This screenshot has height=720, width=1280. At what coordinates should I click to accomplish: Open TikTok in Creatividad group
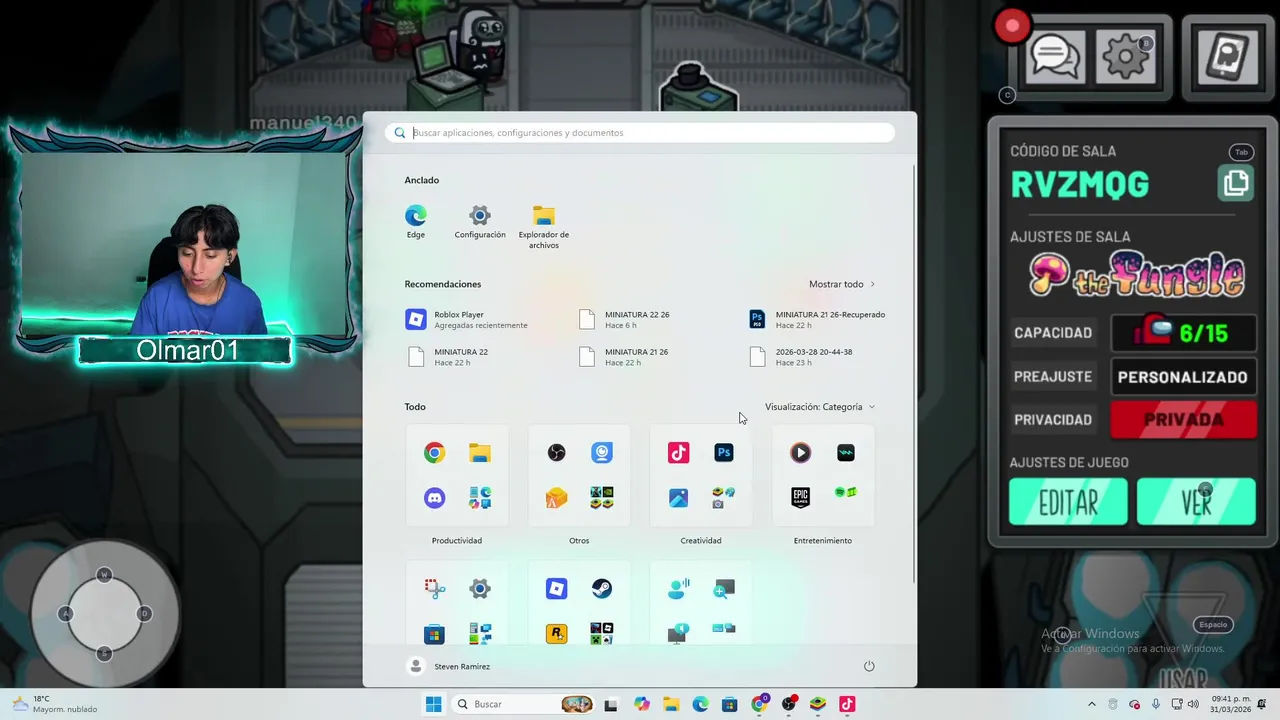[679, 453]
